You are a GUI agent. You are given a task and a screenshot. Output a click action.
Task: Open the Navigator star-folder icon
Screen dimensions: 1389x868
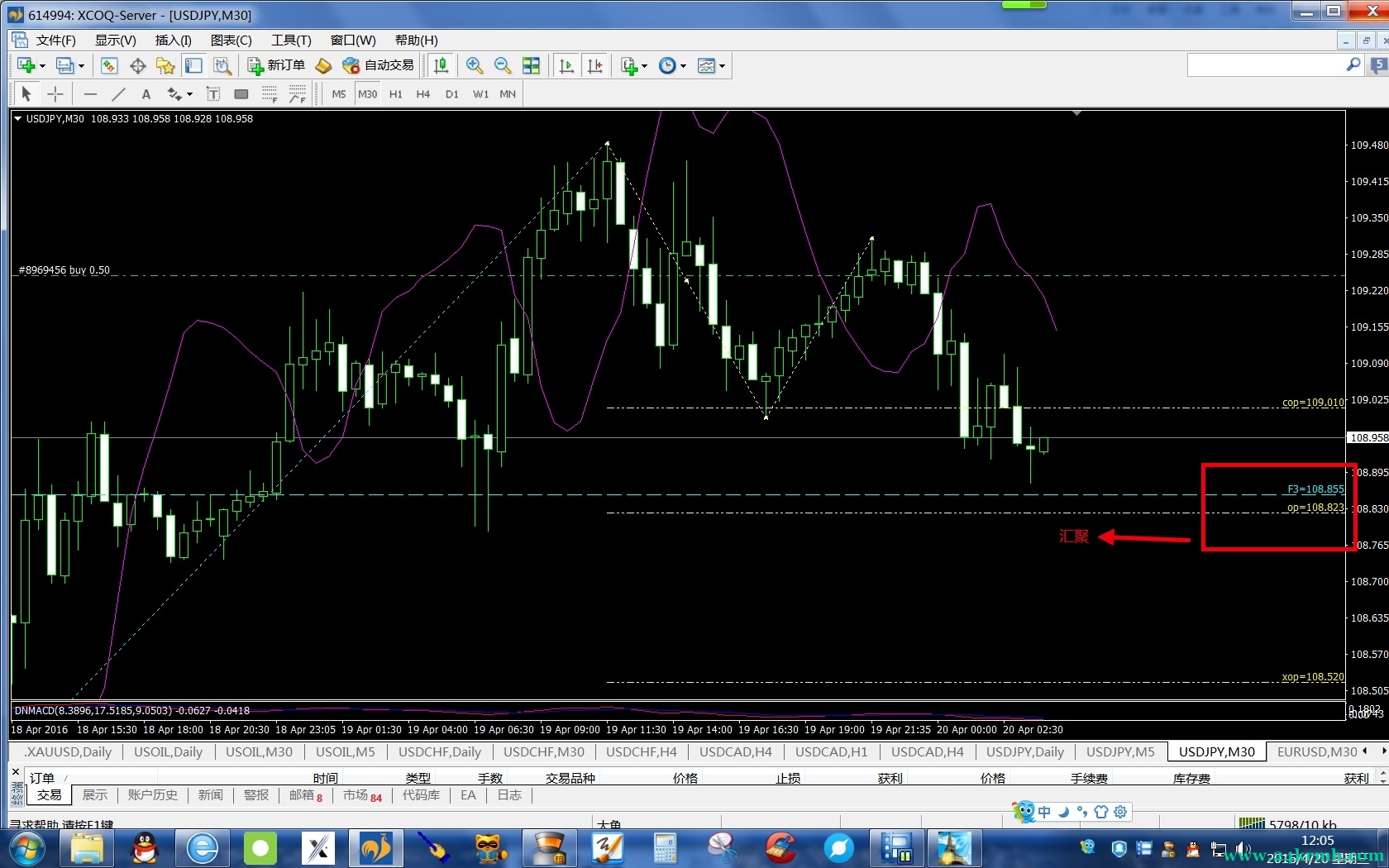pos(165,65)
